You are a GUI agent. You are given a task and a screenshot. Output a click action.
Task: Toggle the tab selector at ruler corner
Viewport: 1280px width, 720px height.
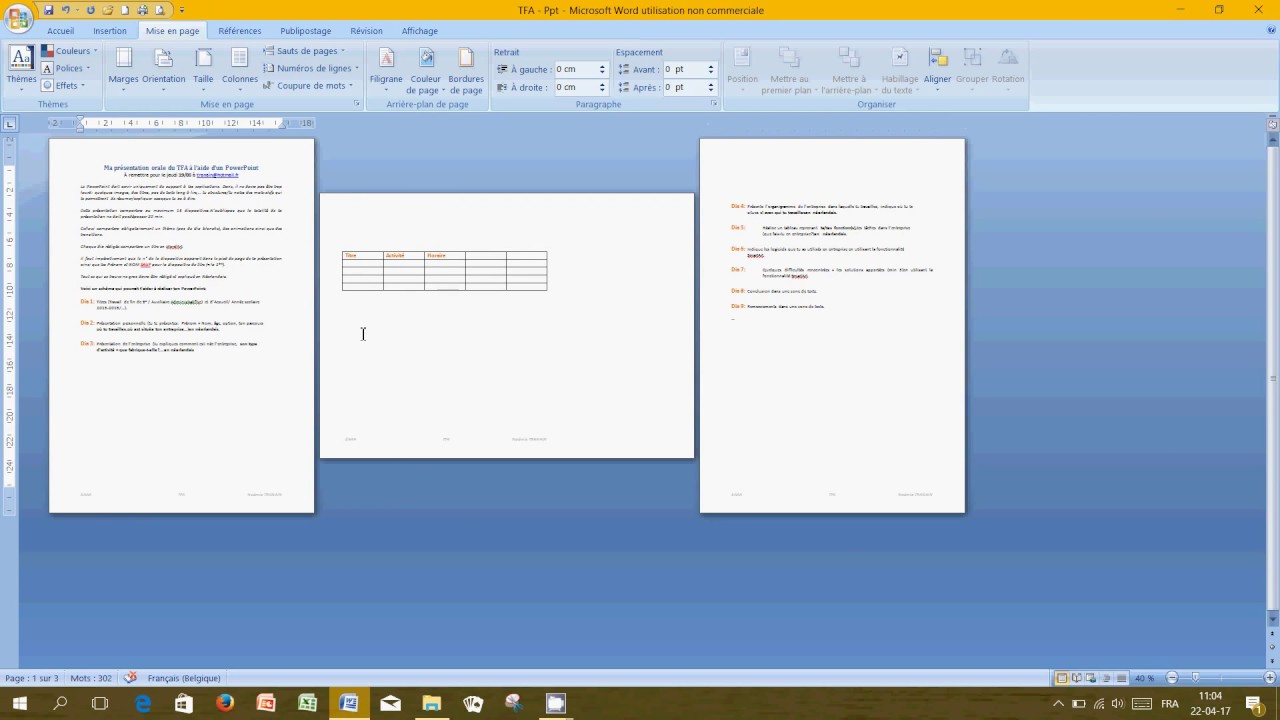tap(10, 124)
